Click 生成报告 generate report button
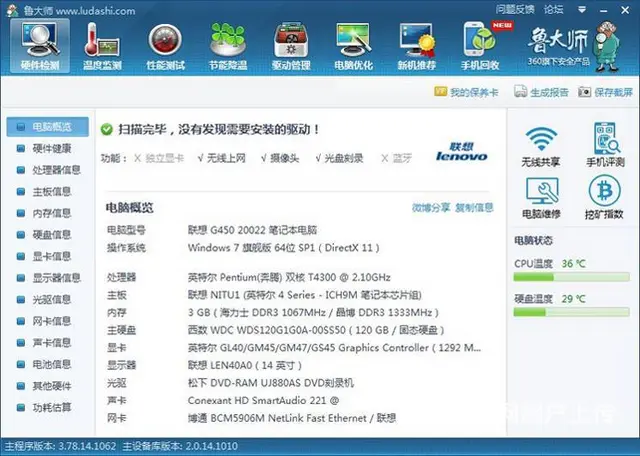Image resolution: width=640 pixels, height=456 pixels. 541,92
